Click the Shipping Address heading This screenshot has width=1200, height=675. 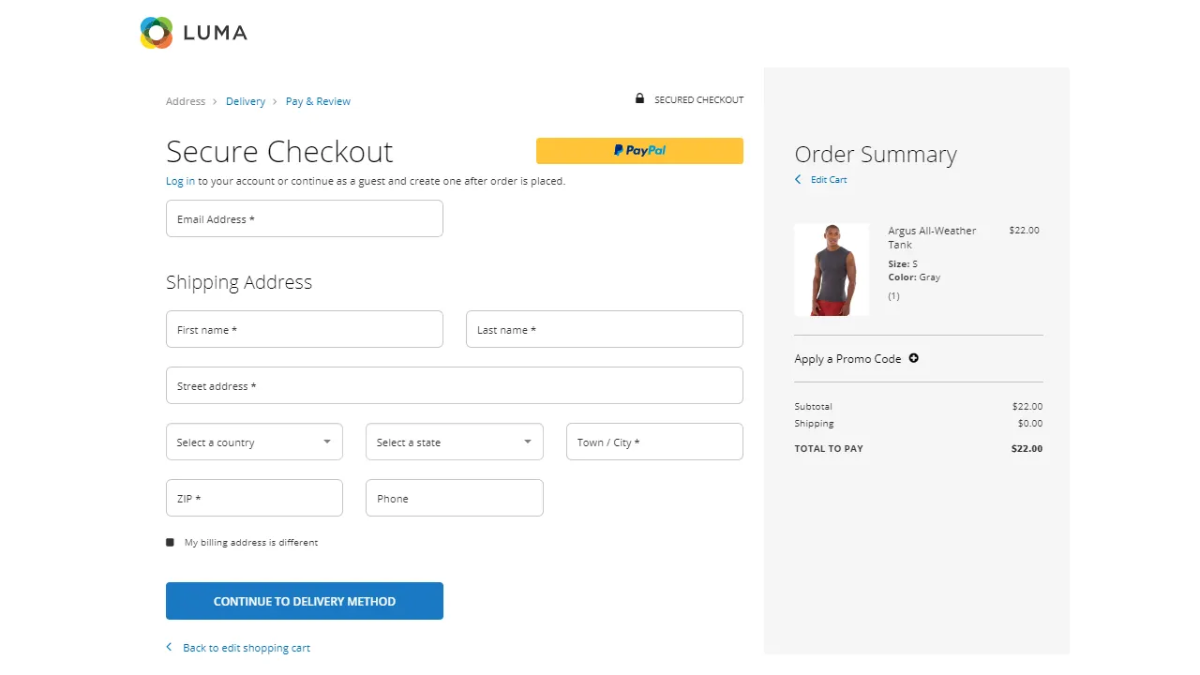(239, 282)
